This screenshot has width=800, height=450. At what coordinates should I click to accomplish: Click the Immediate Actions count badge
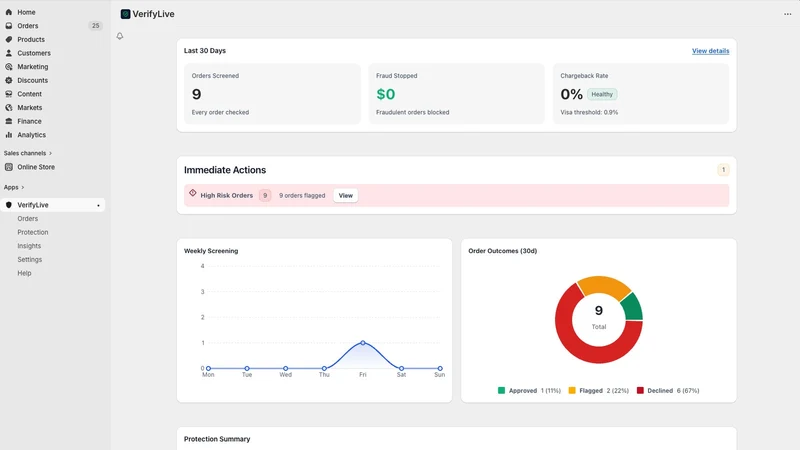click(723, 170)
